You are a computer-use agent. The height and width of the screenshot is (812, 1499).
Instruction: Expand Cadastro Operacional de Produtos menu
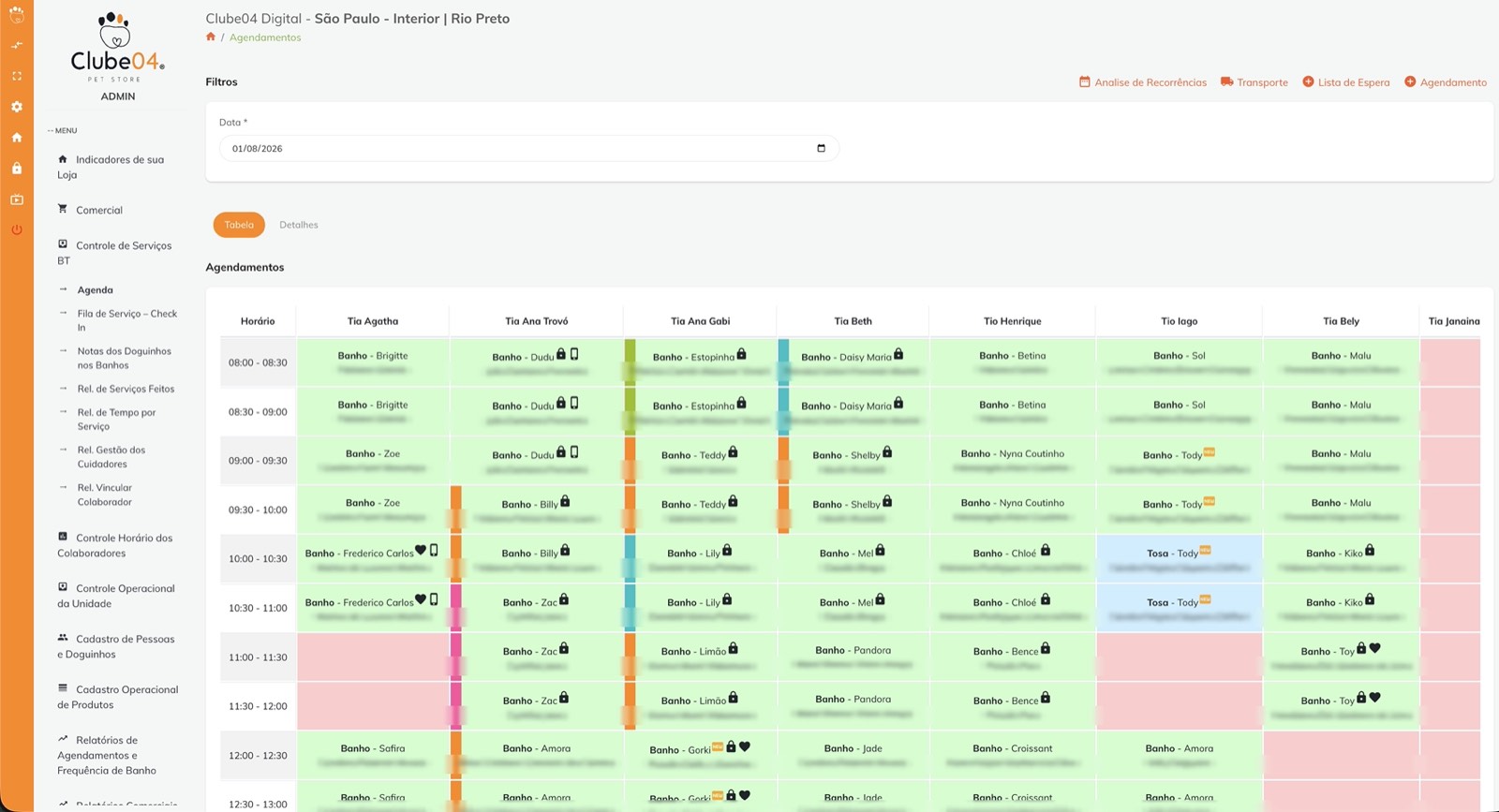118,697
